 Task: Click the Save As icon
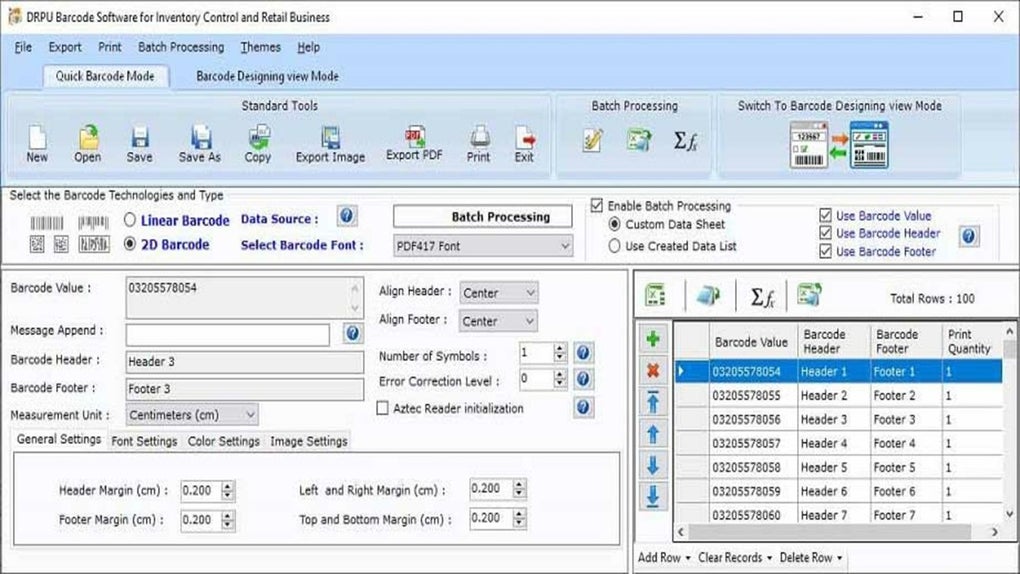(x=200, y=138)
